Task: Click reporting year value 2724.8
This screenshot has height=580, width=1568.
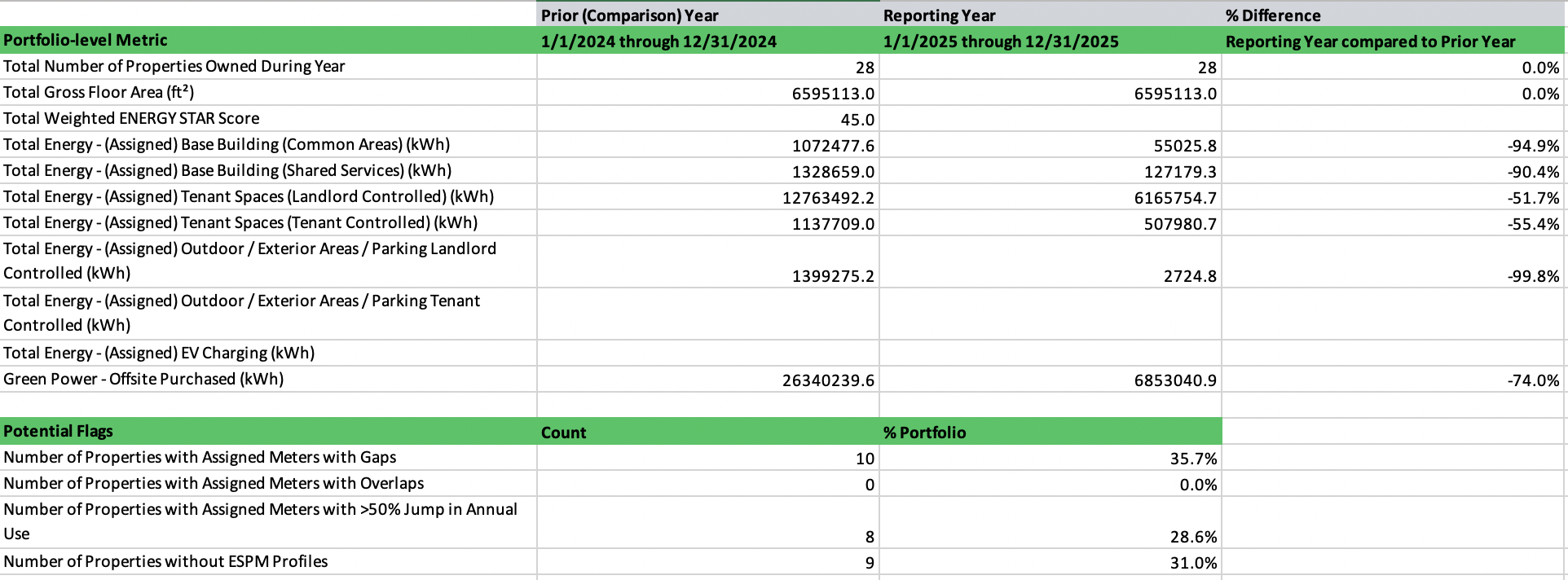Action: click(1050, 261)
